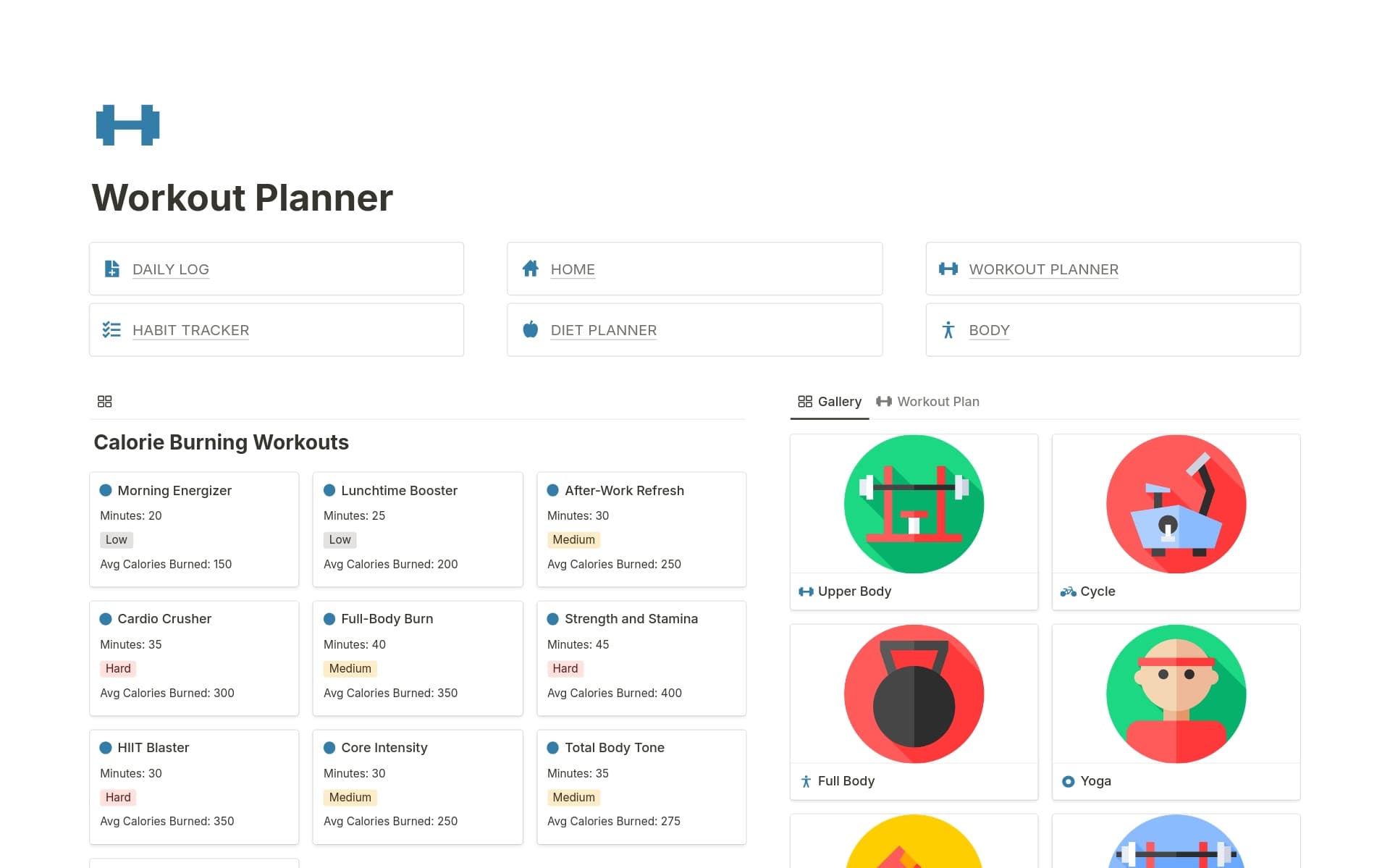Click the Diet Planner apple icon
This screenshot has height=868, width=1390.
coord(531,329)
